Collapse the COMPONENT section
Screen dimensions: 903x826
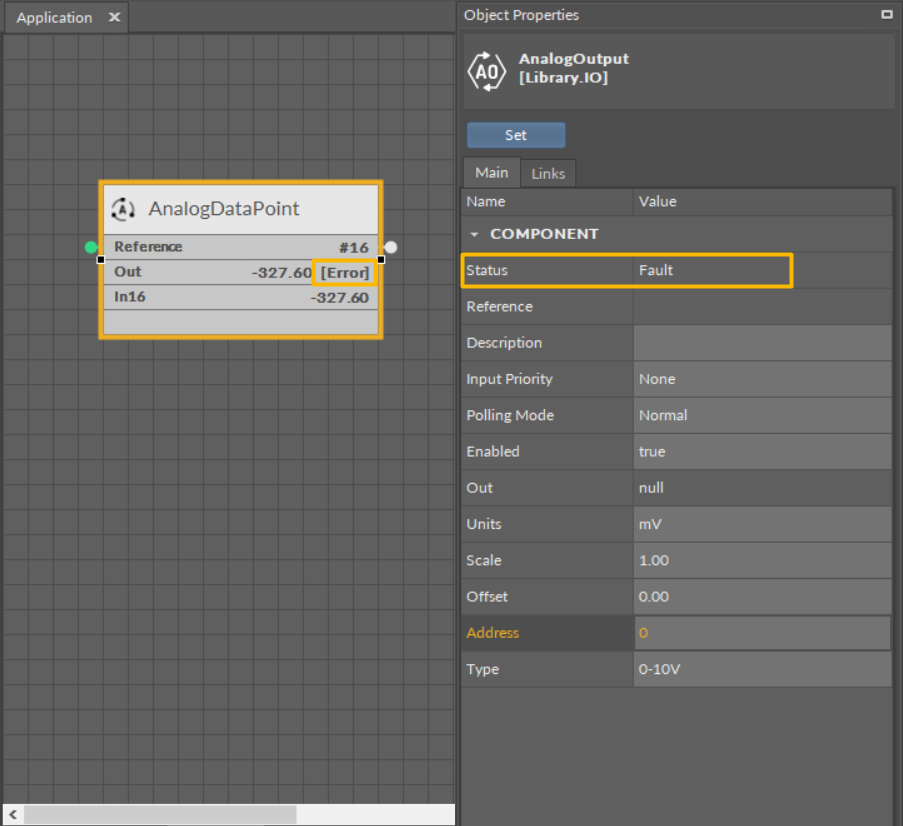point(475,234)
